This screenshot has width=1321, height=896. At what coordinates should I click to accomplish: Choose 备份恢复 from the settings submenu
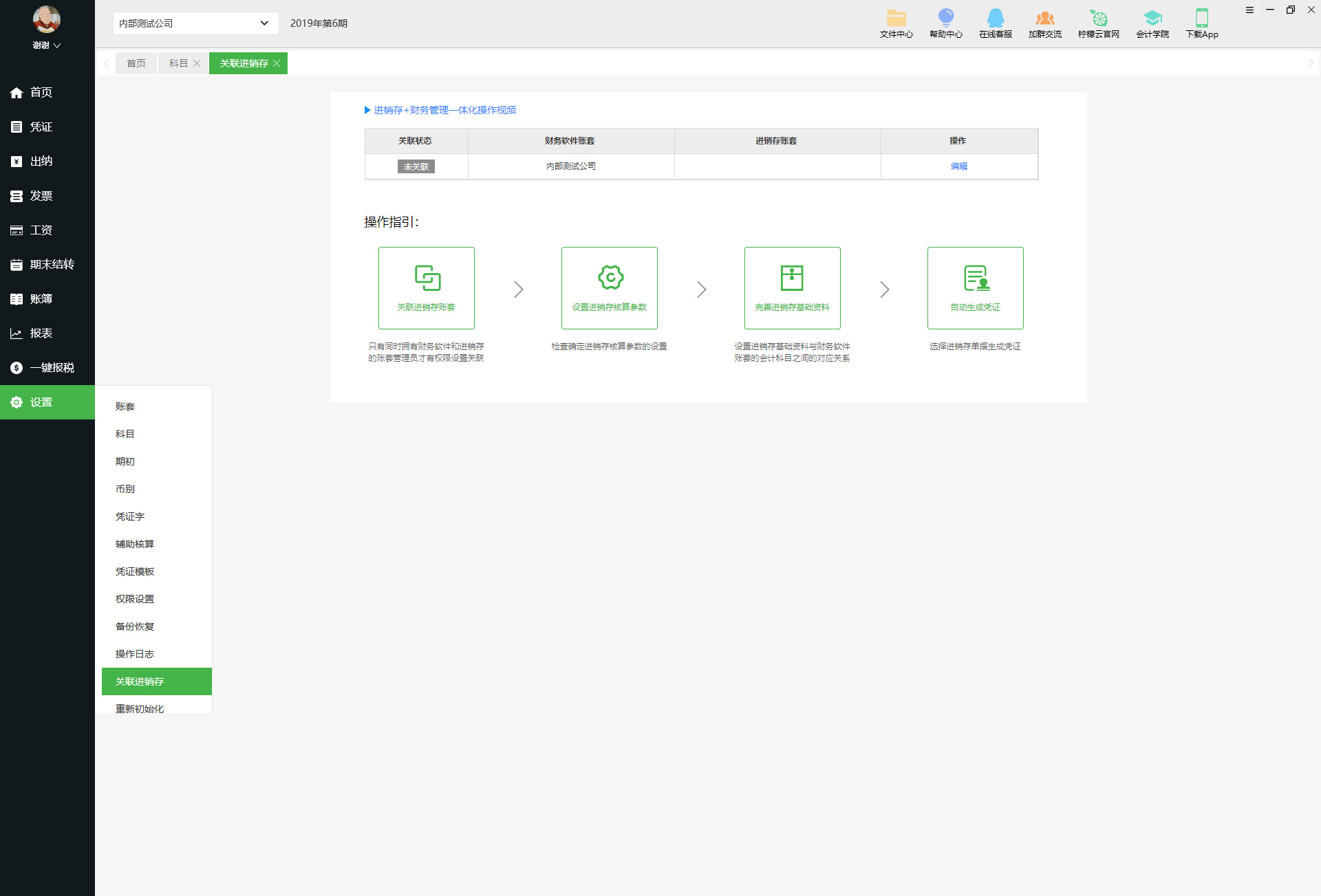point(135,626)
